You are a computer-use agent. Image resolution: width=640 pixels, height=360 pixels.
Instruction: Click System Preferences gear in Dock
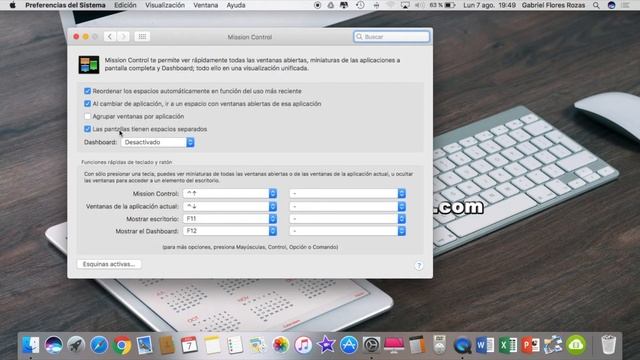[371, 345]
